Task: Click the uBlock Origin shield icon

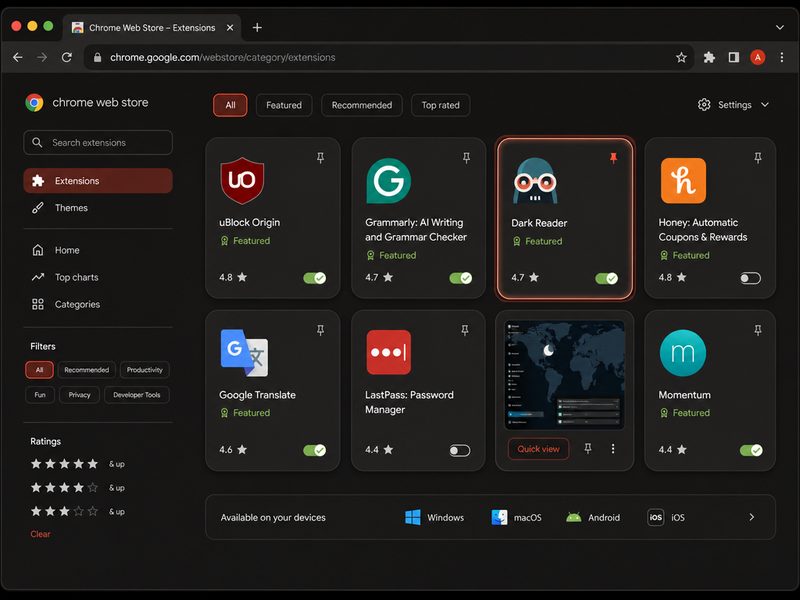Action: point(242,181)
